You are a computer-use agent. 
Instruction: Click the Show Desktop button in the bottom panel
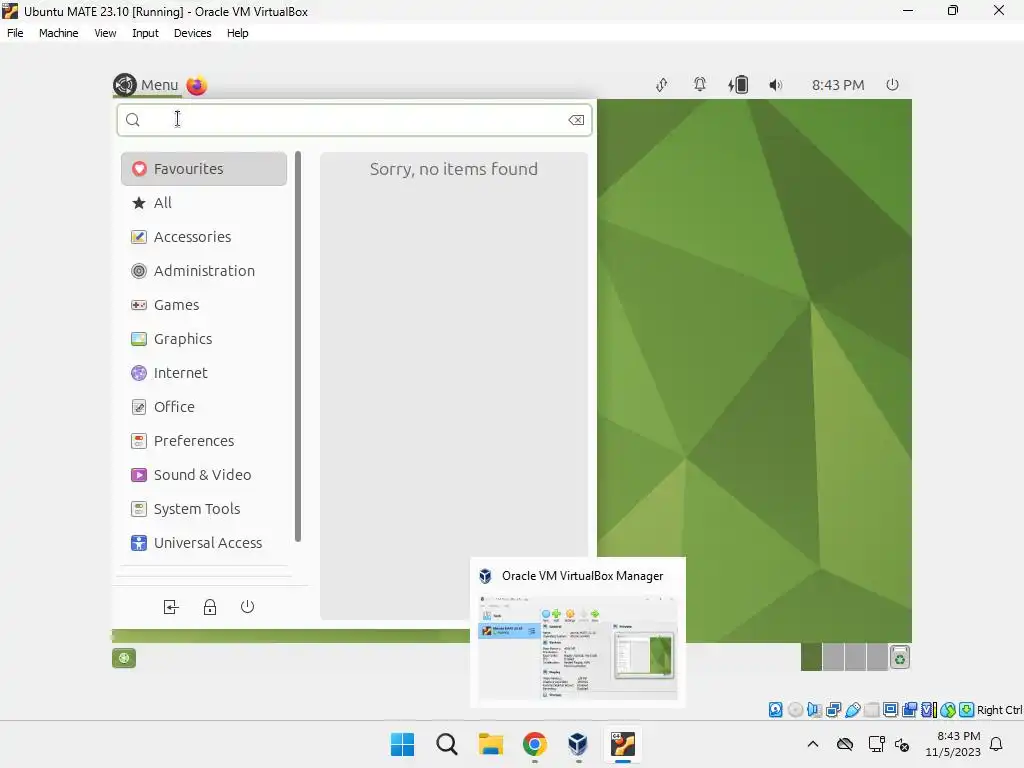123,658
